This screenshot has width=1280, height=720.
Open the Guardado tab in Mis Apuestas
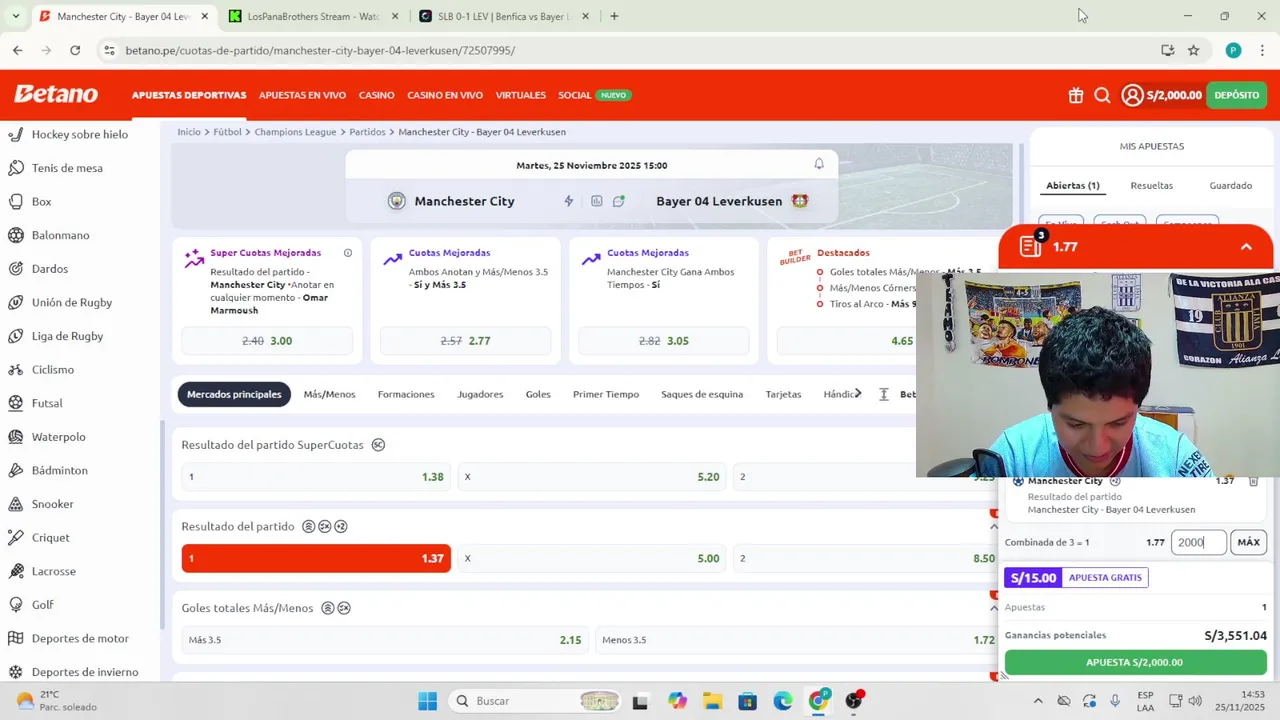point(1230,186)
